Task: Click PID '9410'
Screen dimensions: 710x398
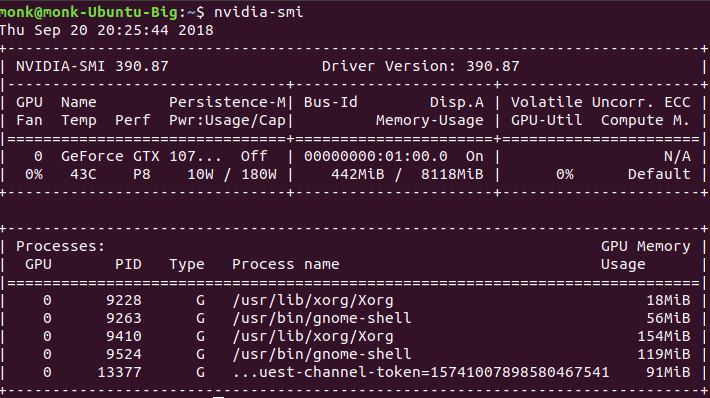Action: (124, 336)
